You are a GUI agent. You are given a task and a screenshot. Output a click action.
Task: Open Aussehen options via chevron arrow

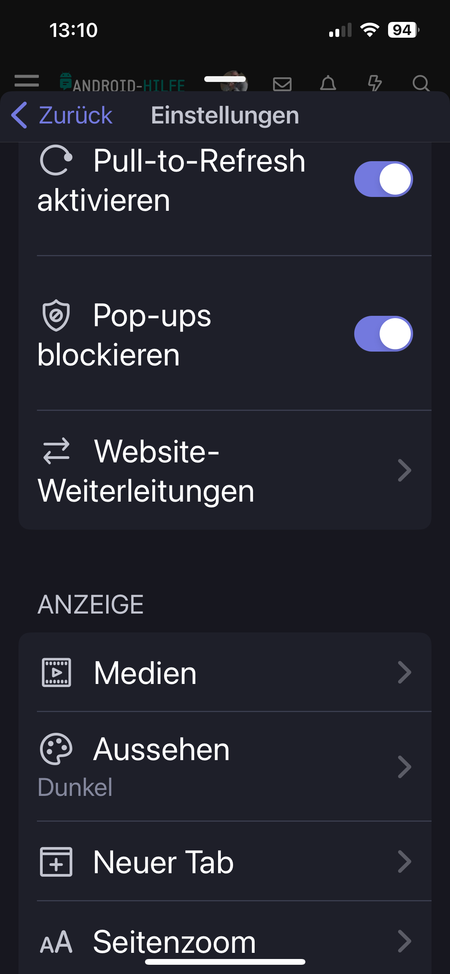[x=405, y=767]
